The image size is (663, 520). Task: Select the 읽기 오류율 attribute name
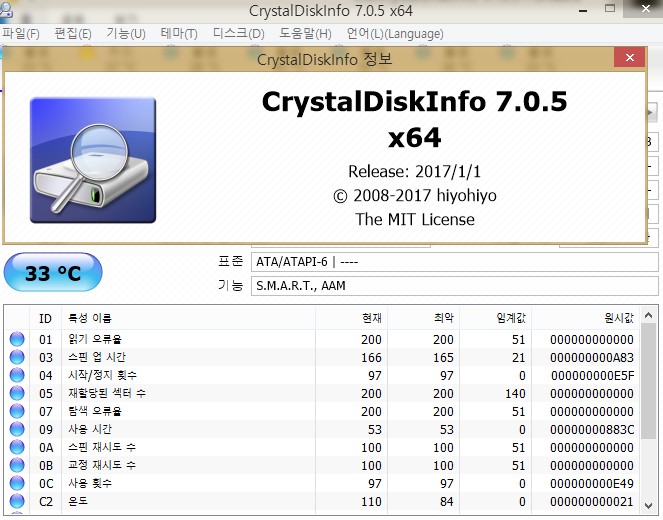tap(95, 339)
